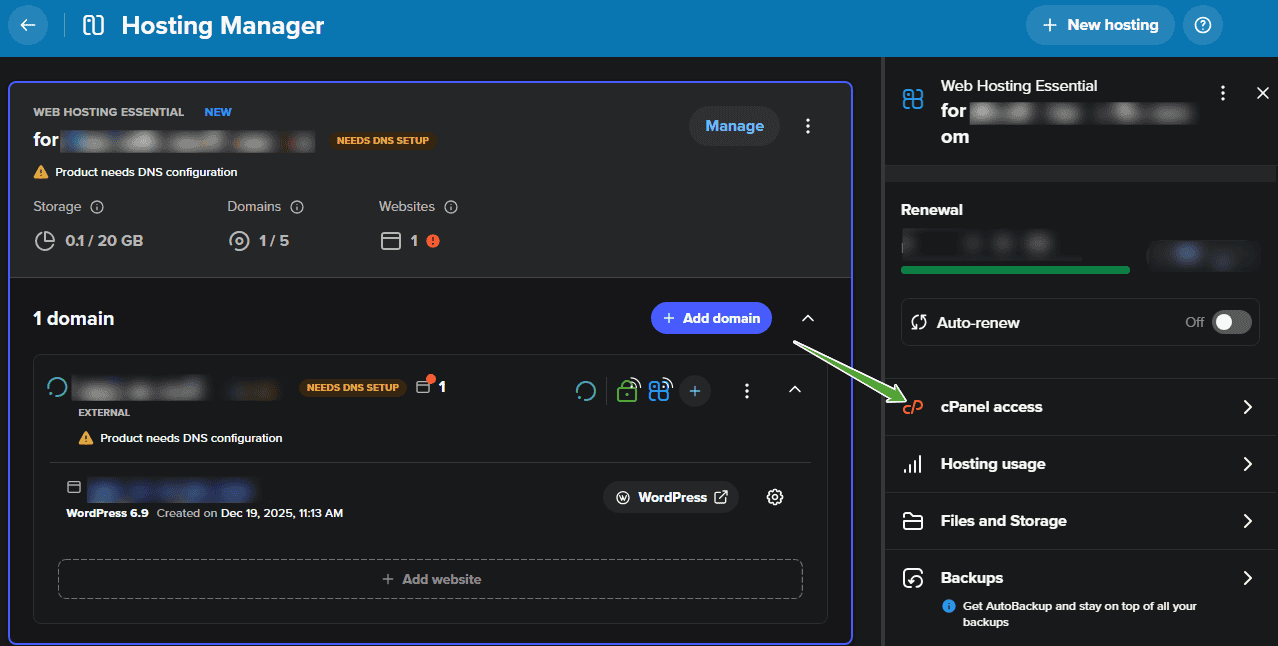Open Files and Storage entry
The width and height of the screenshot is (1278, 646).
point(1081,521)
